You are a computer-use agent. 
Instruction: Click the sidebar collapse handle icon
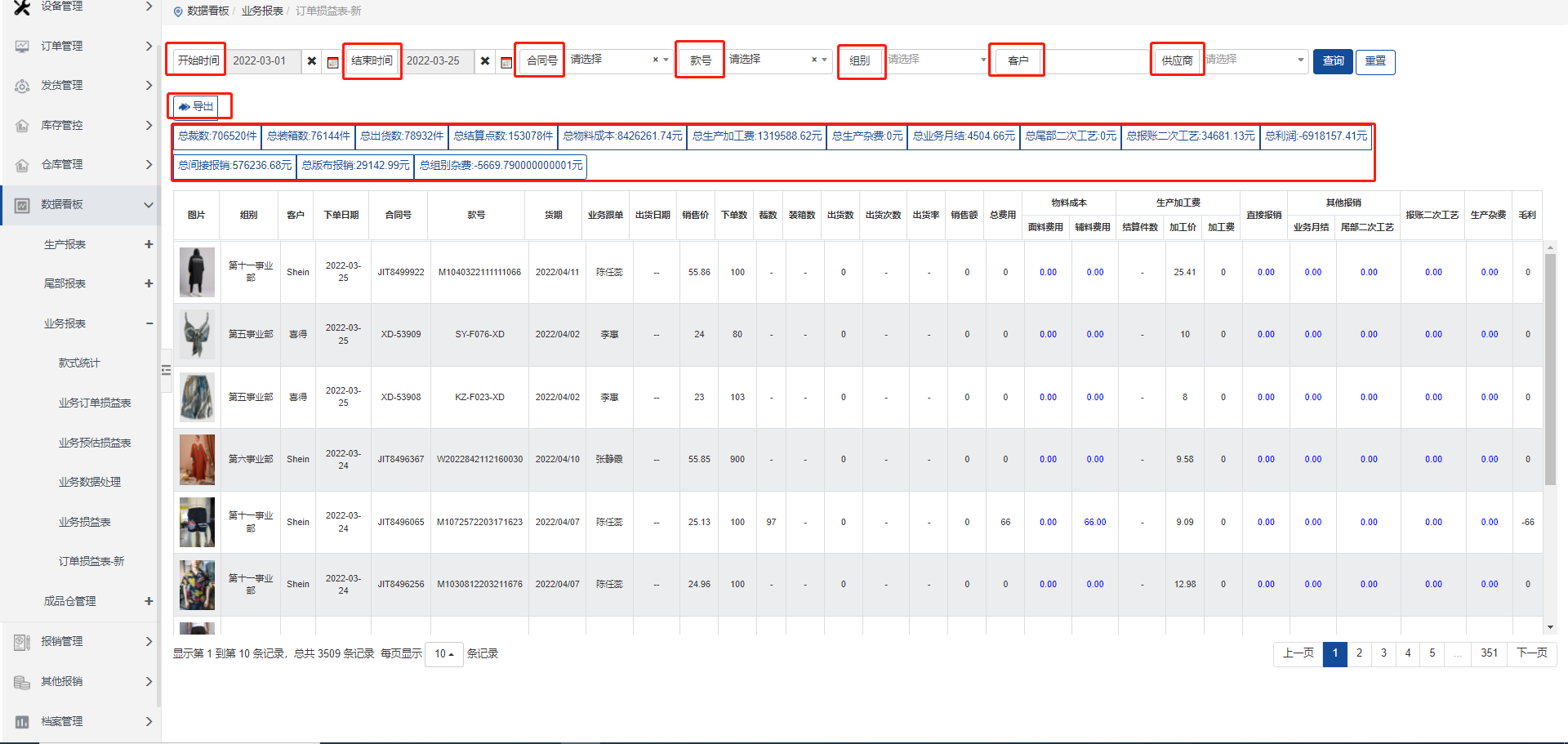coord(166,370)
